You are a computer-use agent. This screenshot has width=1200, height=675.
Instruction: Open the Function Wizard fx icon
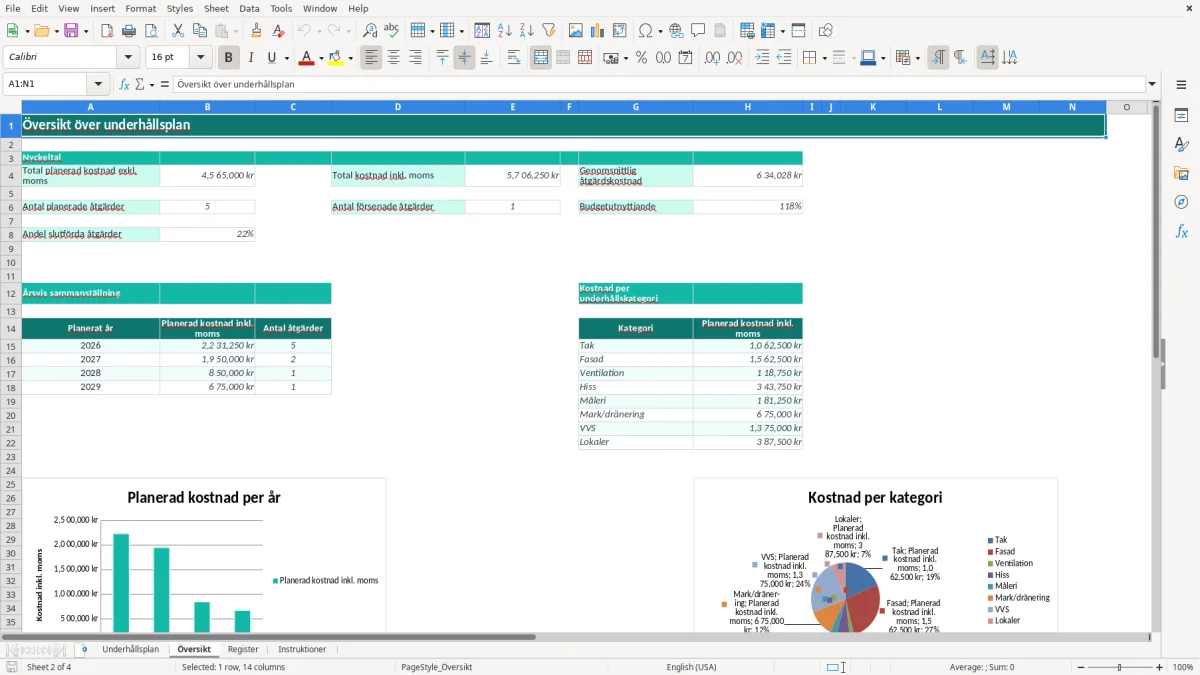coord(125,85)
